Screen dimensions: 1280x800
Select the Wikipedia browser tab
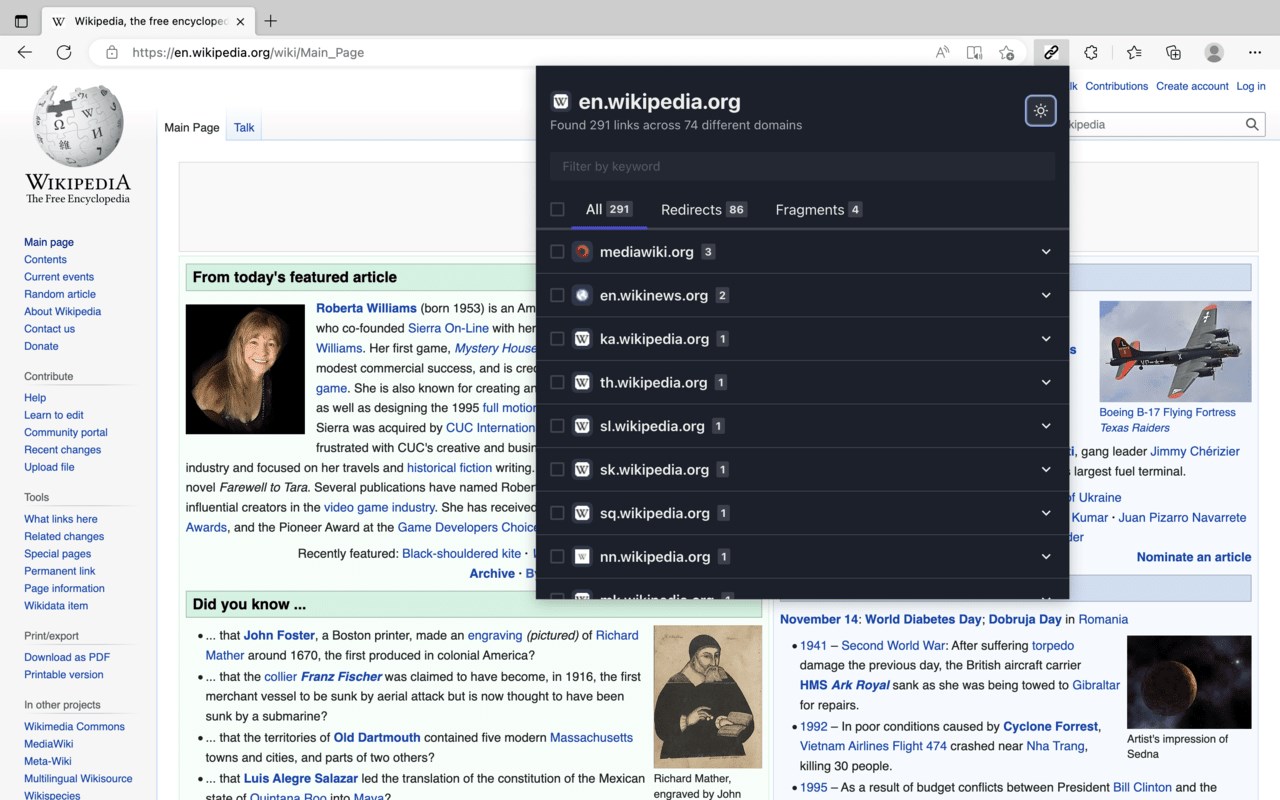148,21
